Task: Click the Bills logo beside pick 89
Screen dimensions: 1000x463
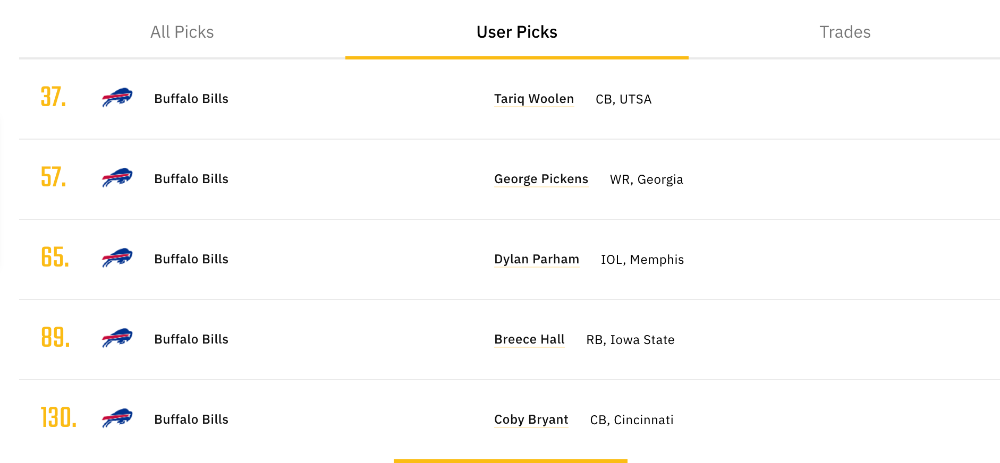Action: 117,339
